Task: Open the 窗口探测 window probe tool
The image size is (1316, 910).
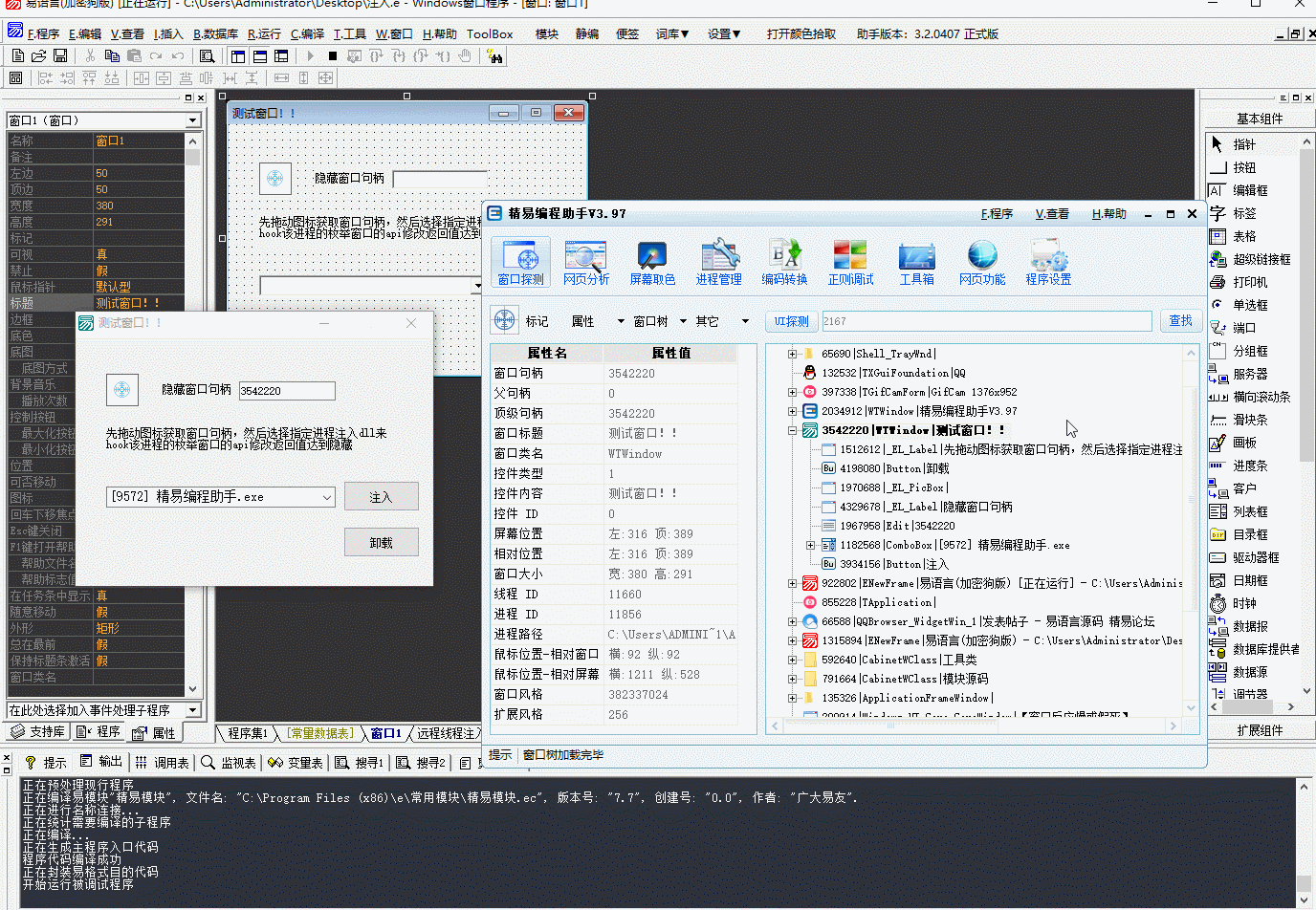Action: [520, 262]
